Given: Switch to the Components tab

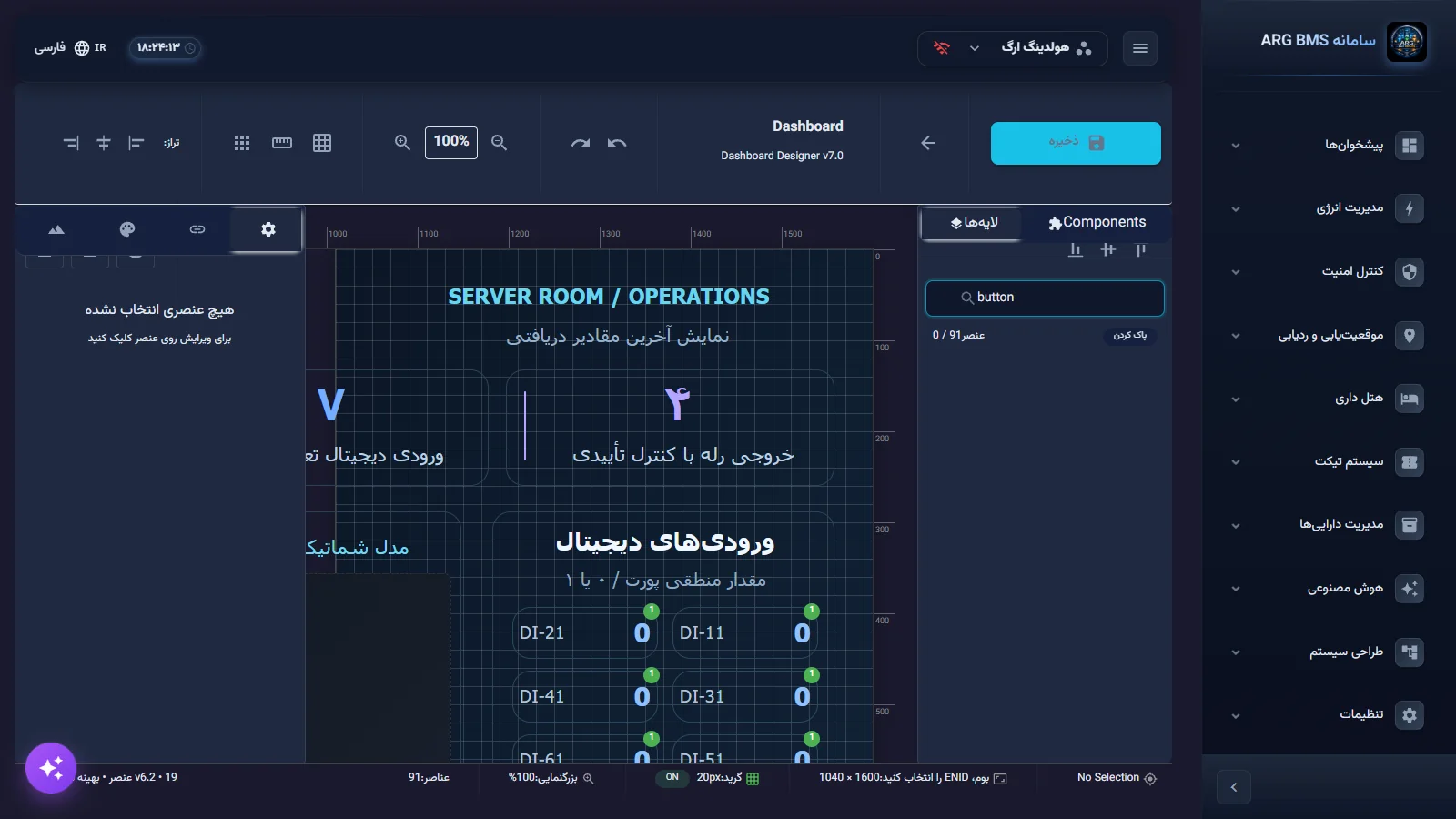Looking at the screenshot, I should (1097, 223).
